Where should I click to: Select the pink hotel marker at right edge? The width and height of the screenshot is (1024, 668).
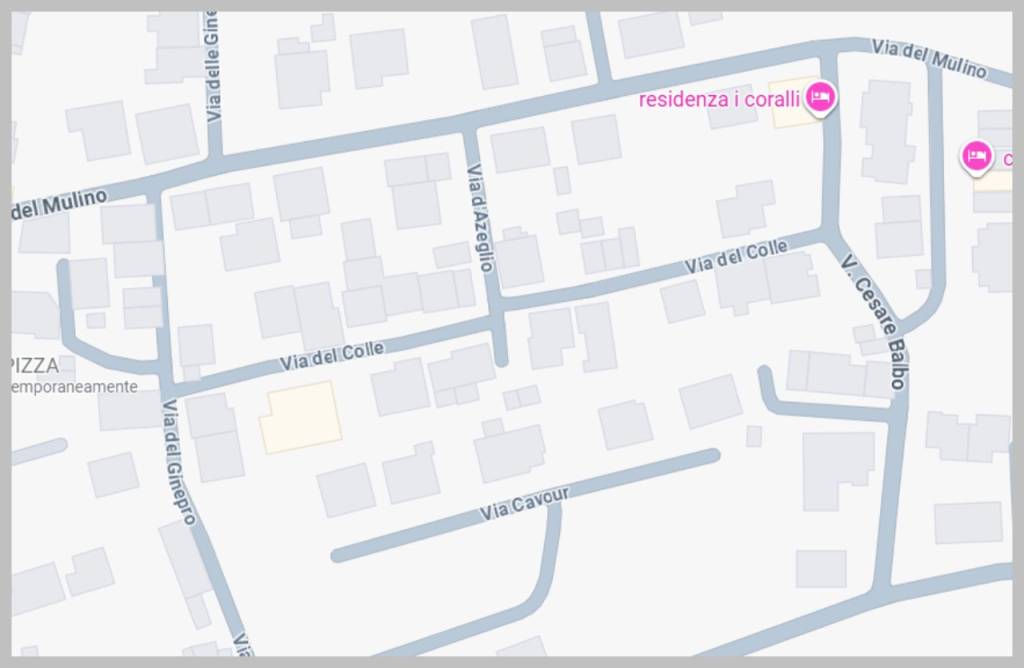pos(976,157)
